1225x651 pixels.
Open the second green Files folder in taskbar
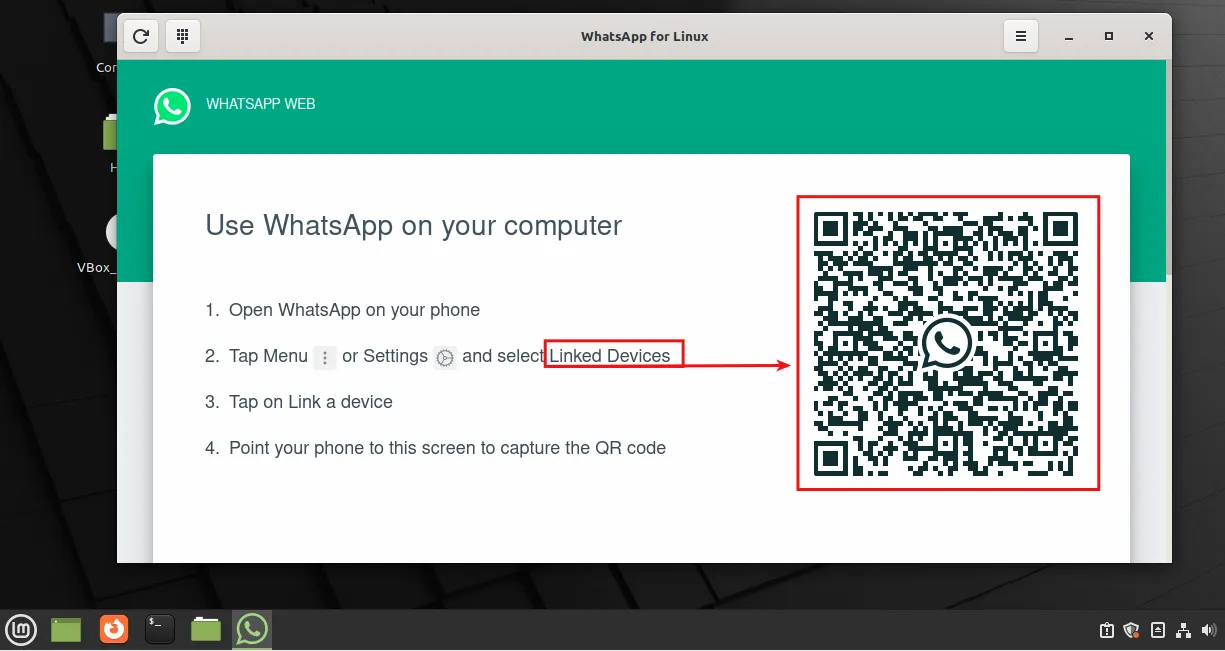point(206,629)
